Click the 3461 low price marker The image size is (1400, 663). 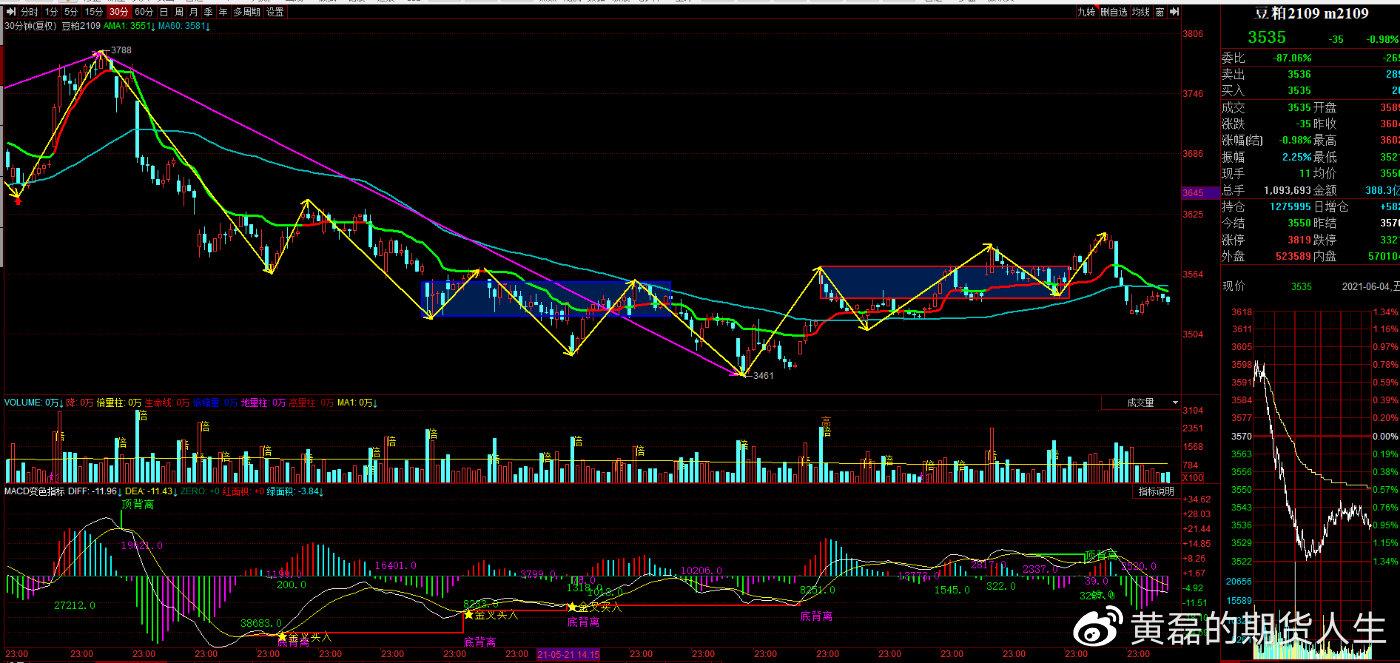(763, 376)
